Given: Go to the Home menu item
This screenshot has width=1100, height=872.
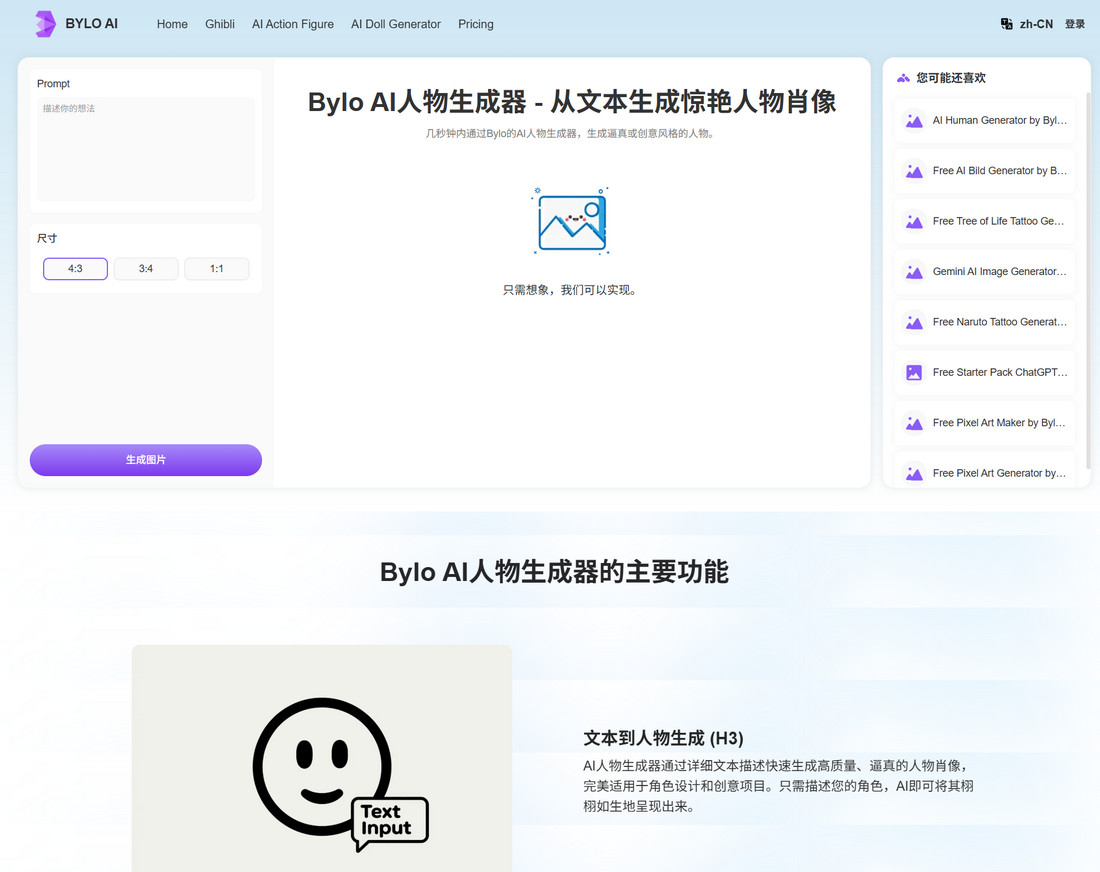Looking at the screenshot, I should (172, 24).
